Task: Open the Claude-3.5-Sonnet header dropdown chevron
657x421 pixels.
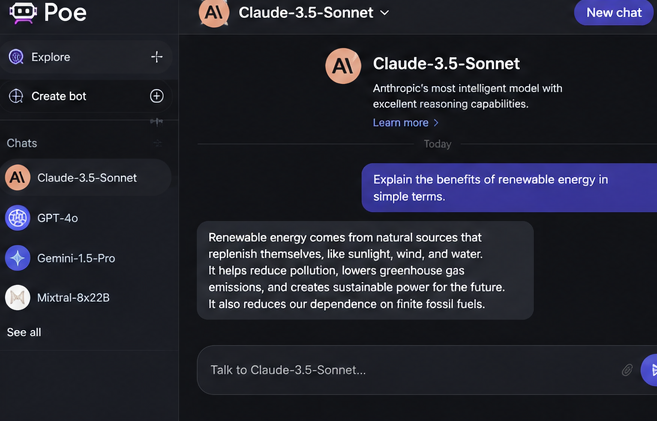Action: (x=384, y=13)
